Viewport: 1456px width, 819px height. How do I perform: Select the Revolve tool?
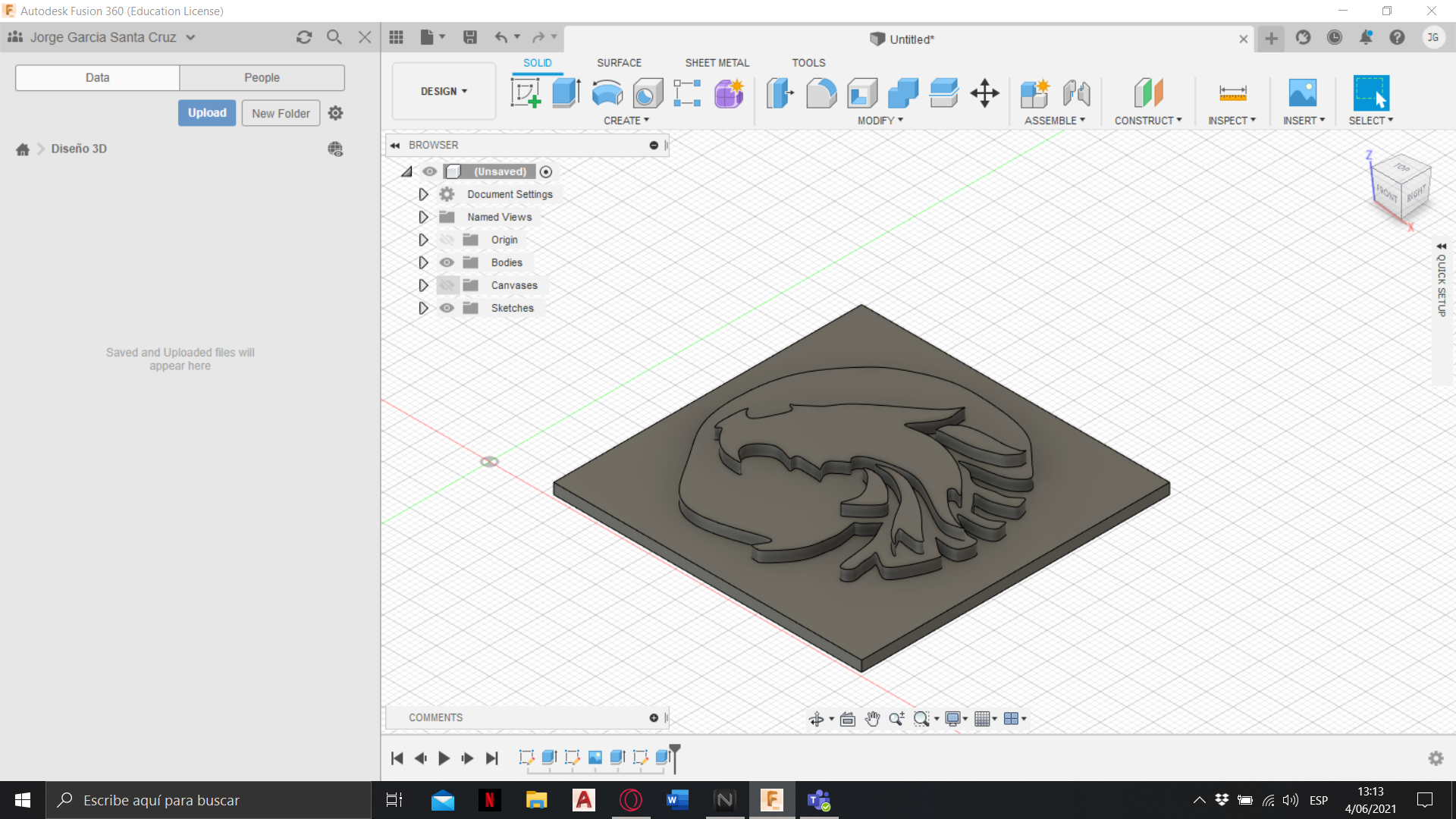[x=607, y=93]
